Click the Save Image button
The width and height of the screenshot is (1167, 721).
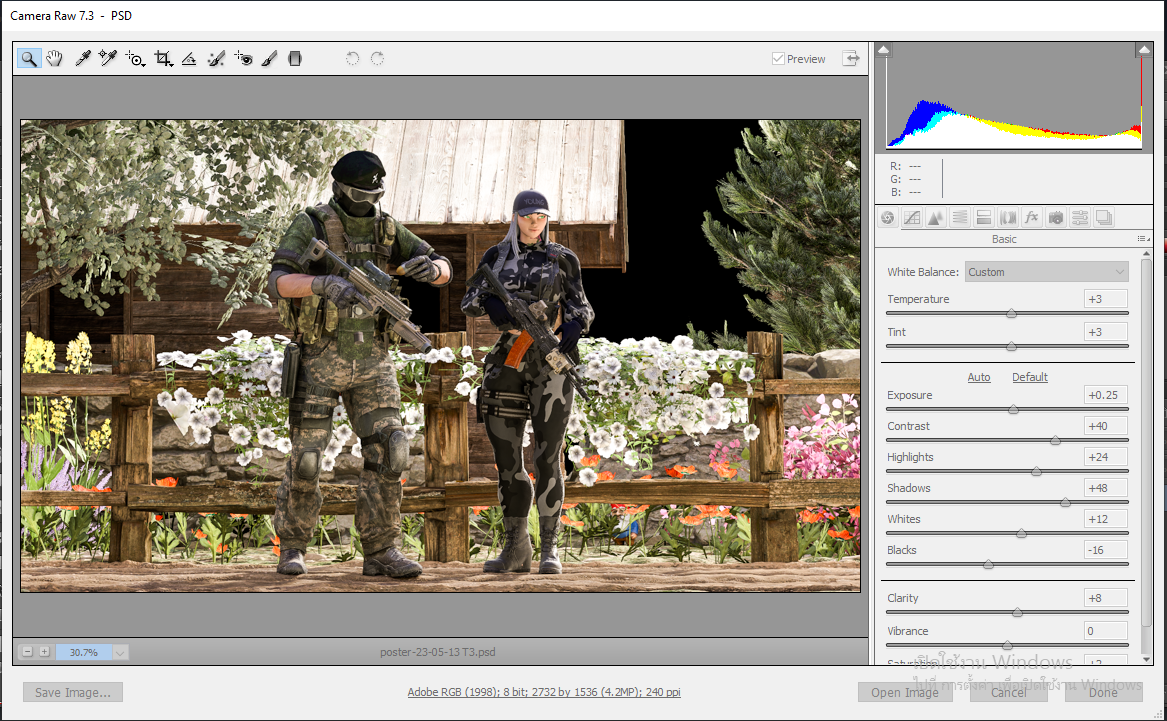pyautogui.click(x=73, y=693)
